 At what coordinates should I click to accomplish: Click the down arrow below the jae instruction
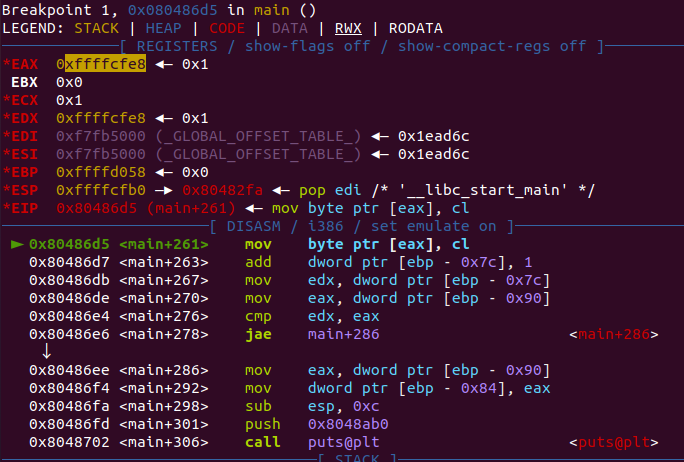(45, 352)
